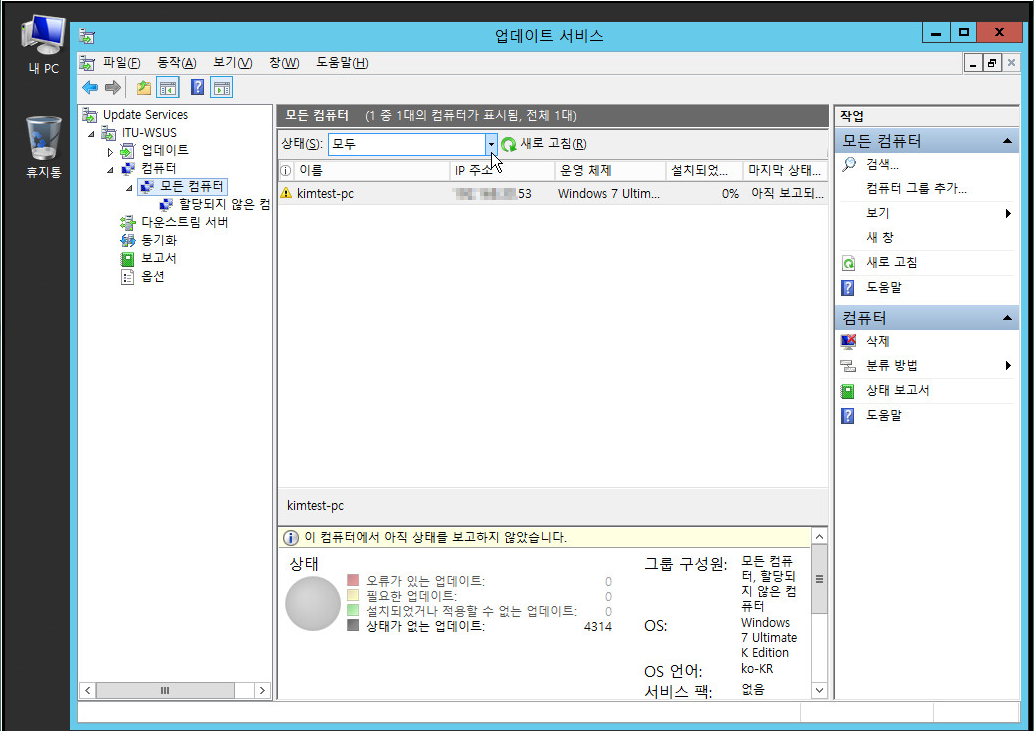Image resolution: width=1034 pixels, height=731 pixels.
Task: Select 할당되지 않은 컴퓨터 tree item
Action: tap(224, 204)
